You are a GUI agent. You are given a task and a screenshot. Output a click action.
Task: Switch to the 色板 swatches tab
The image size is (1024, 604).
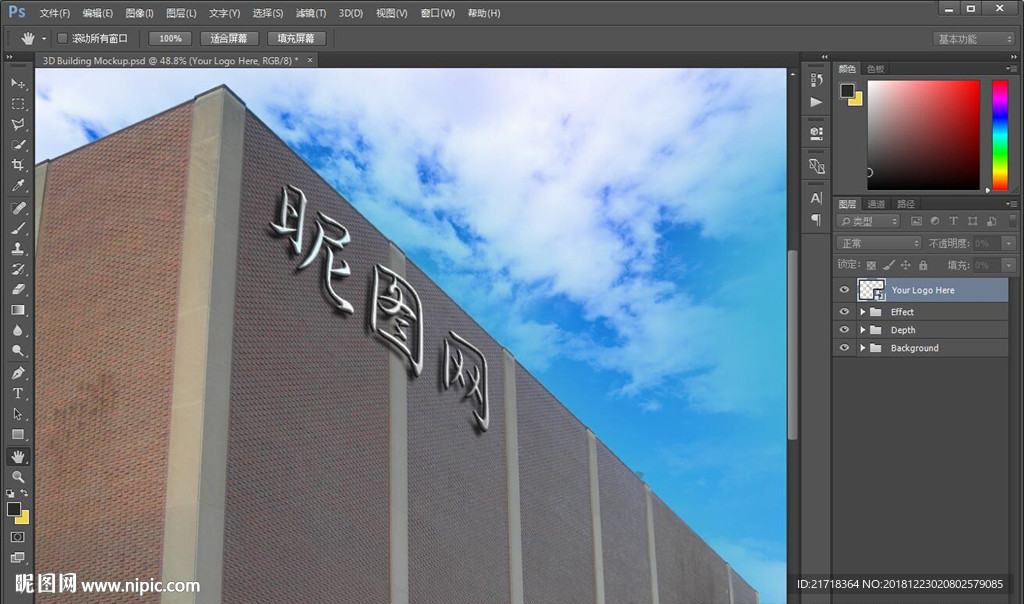pyautogui.click(x=876, y=69)
